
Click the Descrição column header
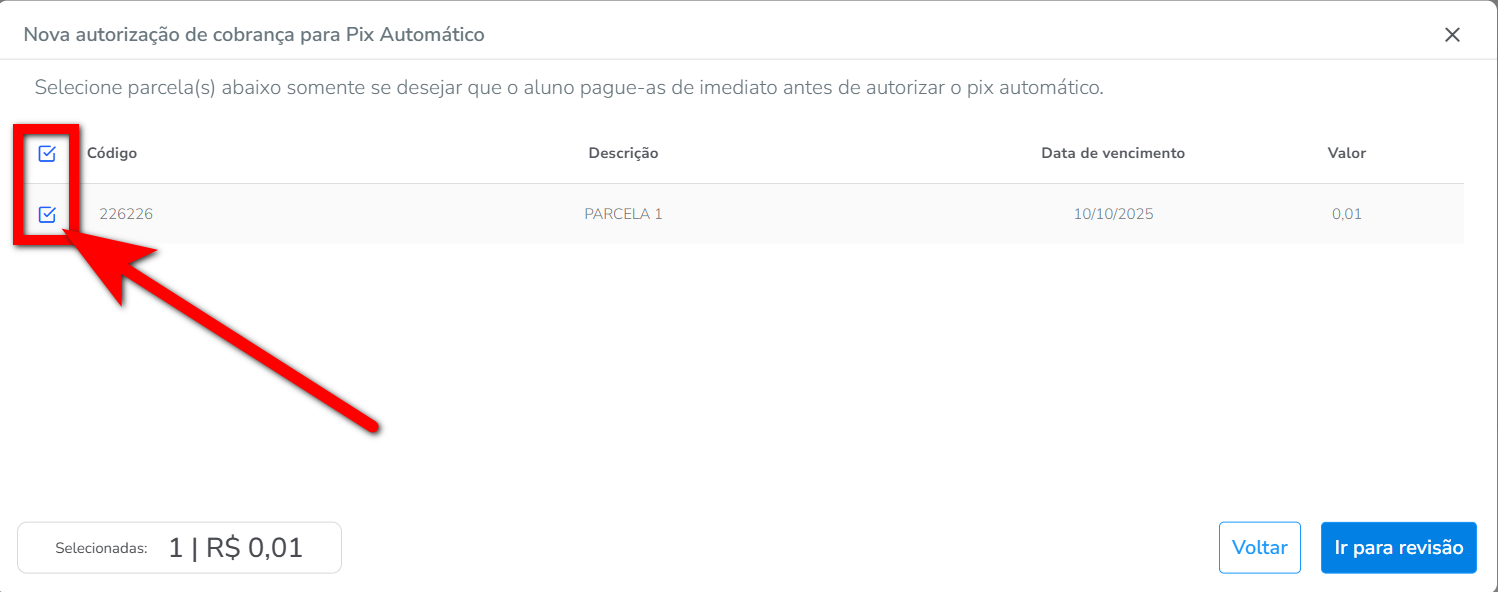coord(623,153)
